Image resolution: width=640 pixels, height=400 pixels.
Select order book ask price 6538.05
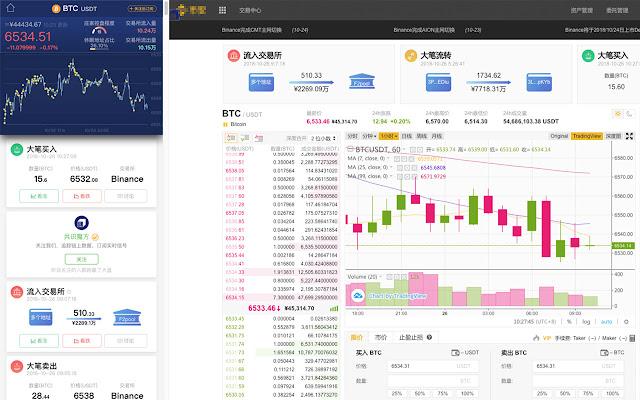pos(235,171)
